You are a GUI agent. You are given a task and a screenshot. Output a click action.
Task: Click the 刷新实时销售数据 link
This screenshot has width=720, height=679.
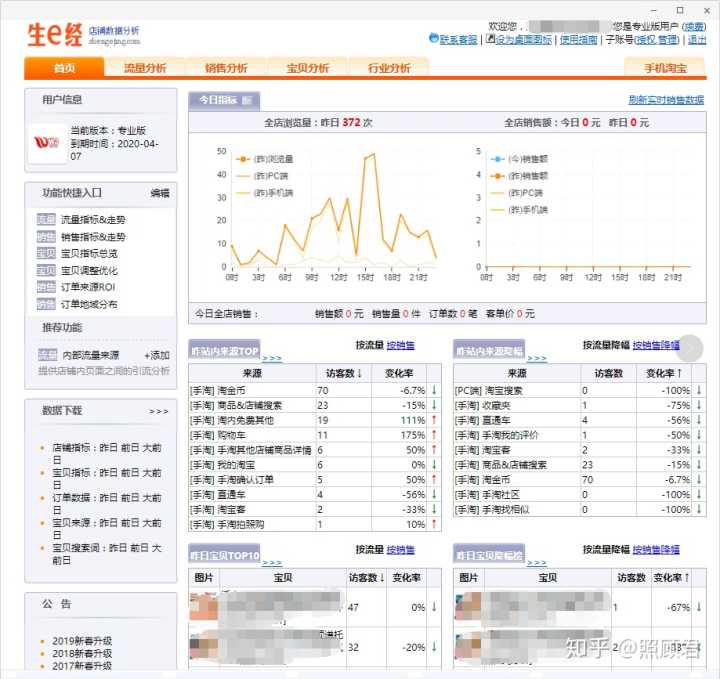665,100
